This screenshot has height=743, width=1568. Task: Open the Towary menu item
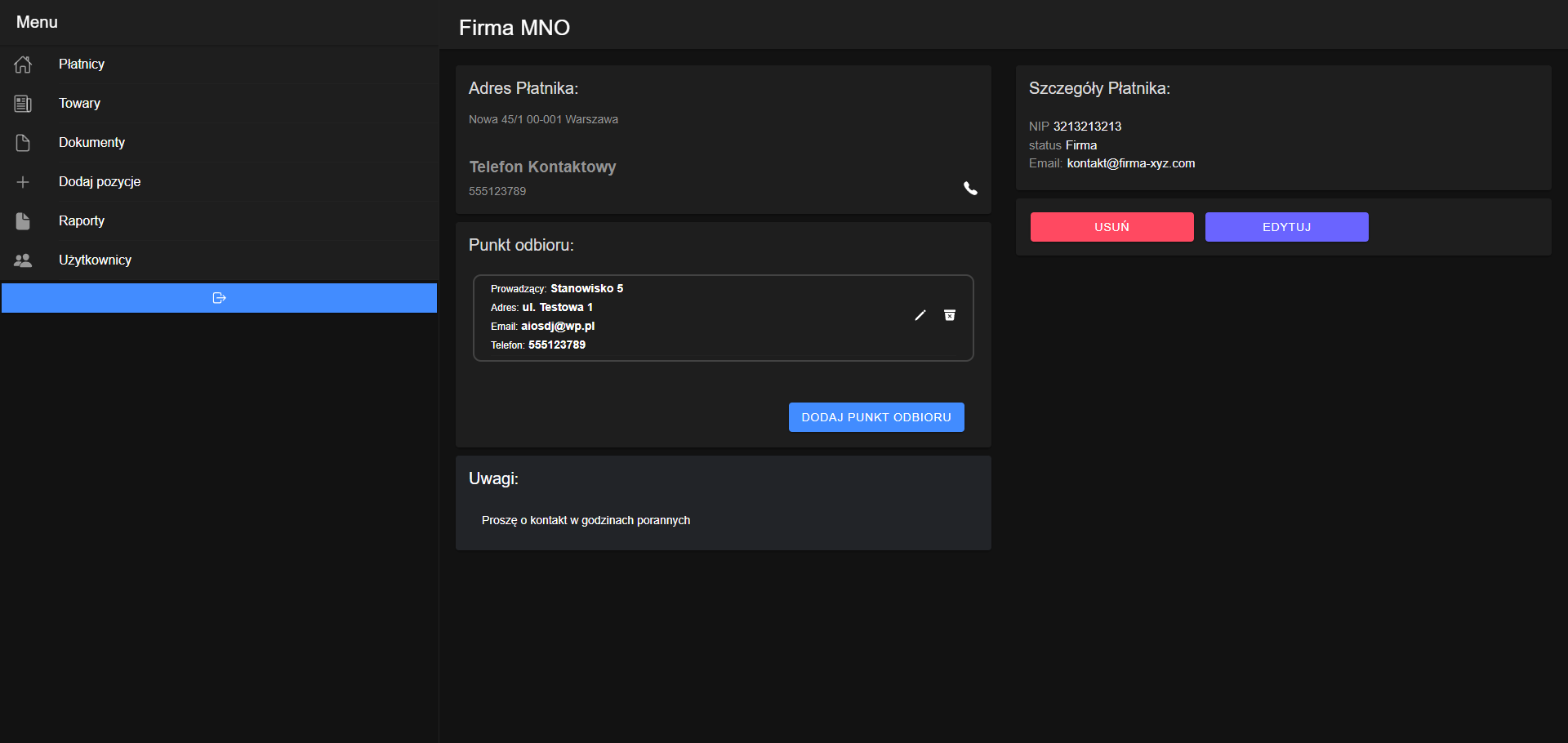79,104
